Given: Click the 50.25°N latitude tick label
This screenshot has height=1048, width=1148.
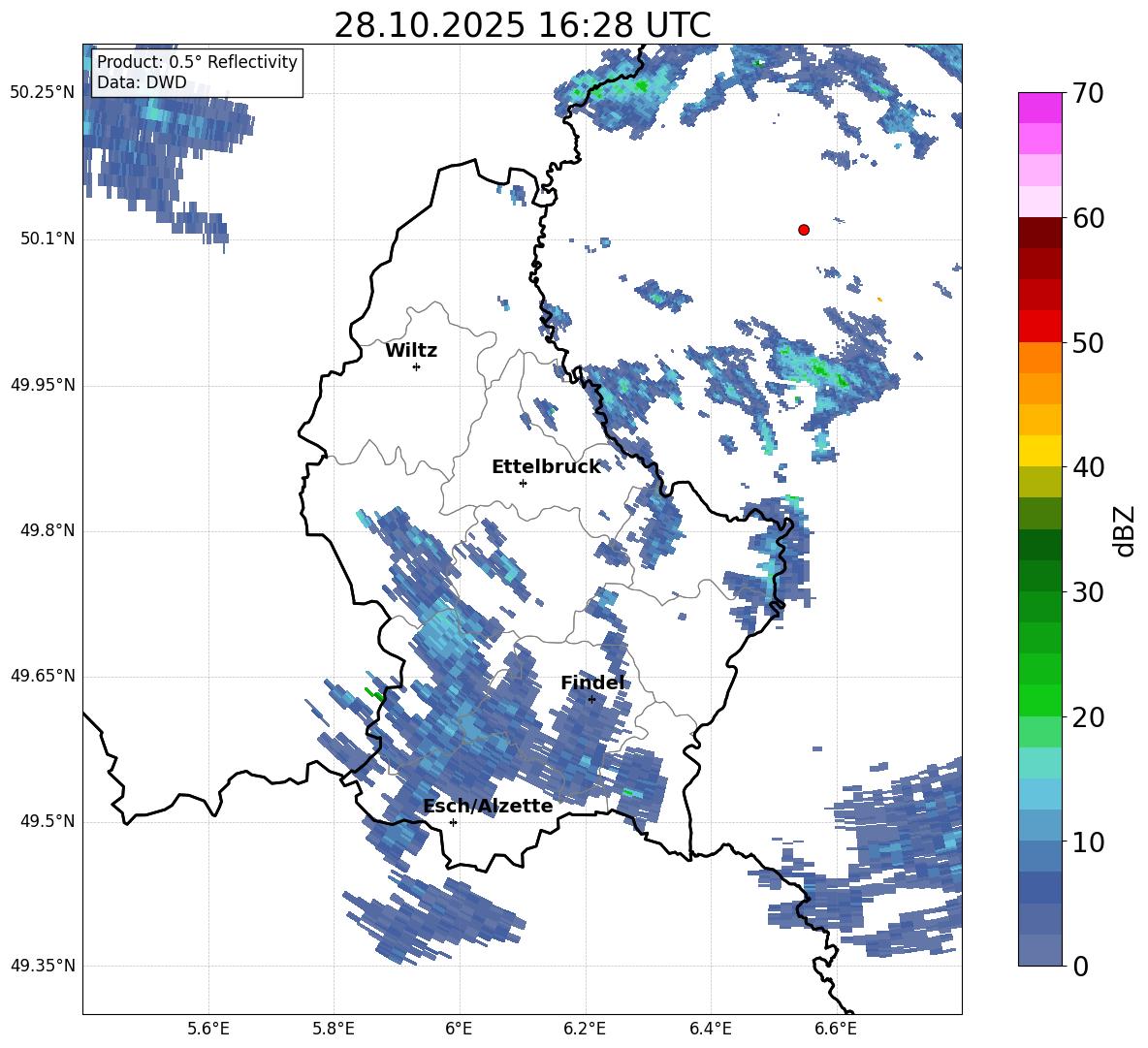Looking at the screenshot, I should click(43, 93).
